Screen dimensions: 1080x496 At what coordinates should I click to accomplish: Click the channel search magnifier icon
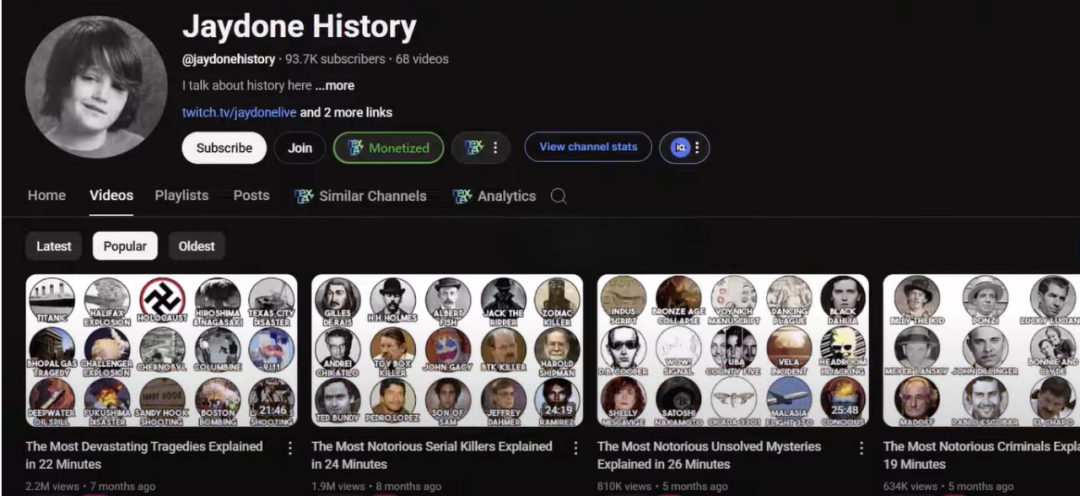click(559, 196)
